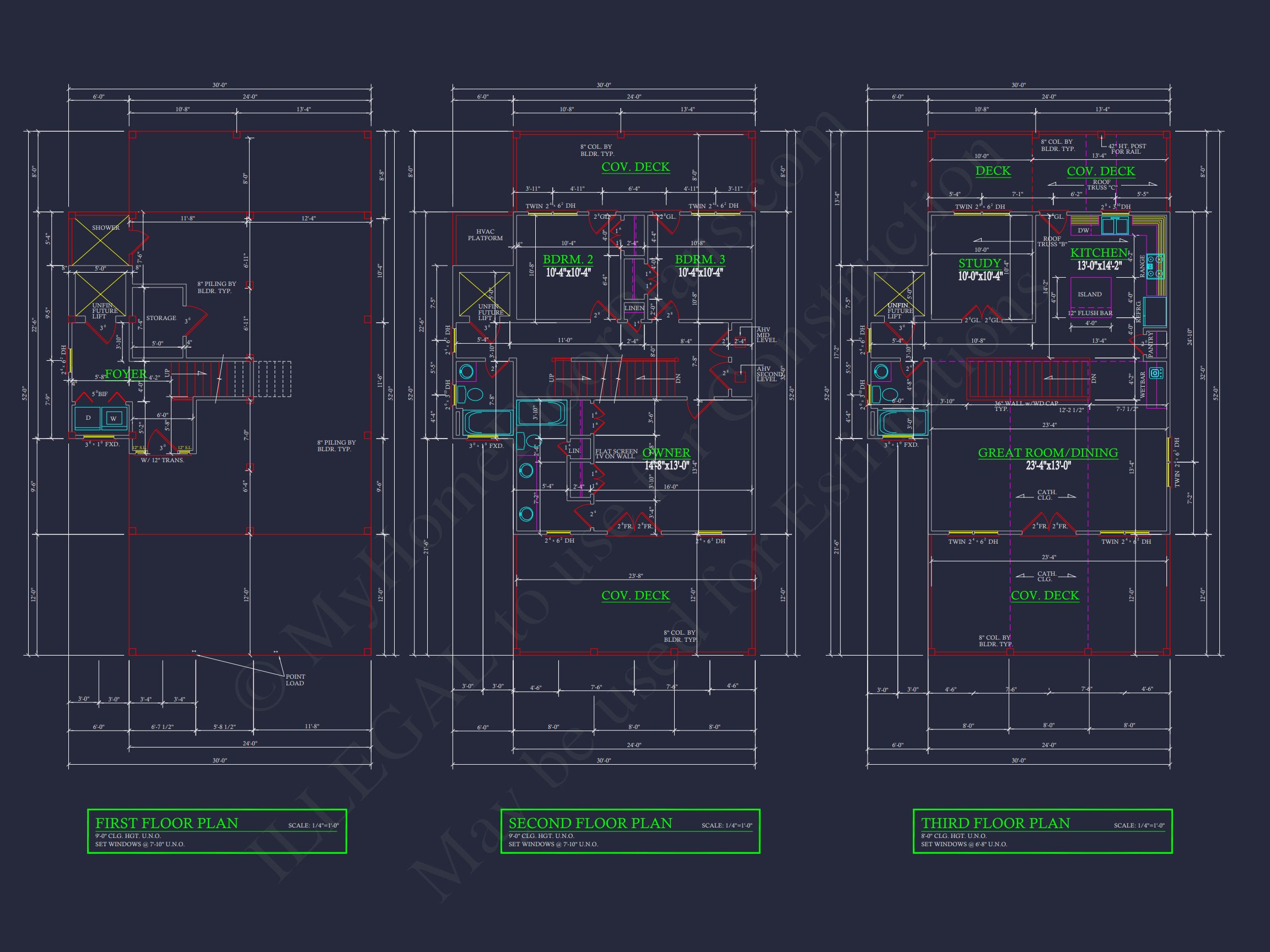Select the dryer symbol marked D
This screenshot has height=952, width=1270.
click(88, 418)
